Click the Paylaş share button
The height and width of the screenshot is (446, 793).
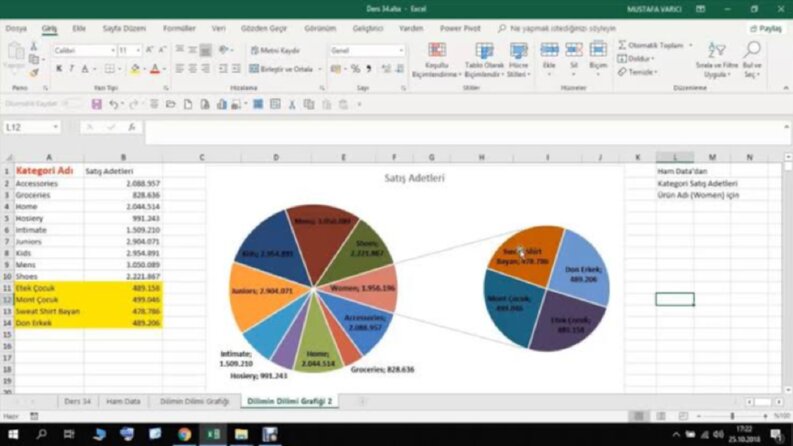(766, 29)
